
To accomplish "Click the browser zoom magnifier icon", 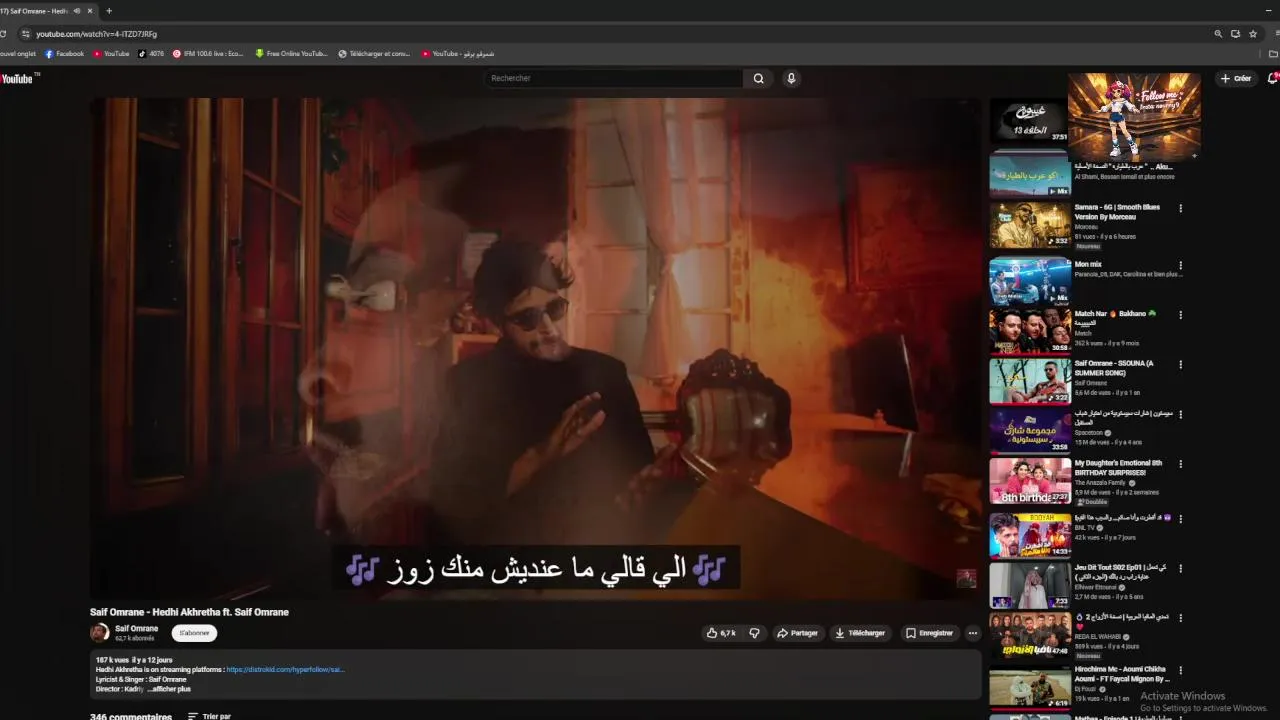I will pyautogui.click(x=1218, y=34).
